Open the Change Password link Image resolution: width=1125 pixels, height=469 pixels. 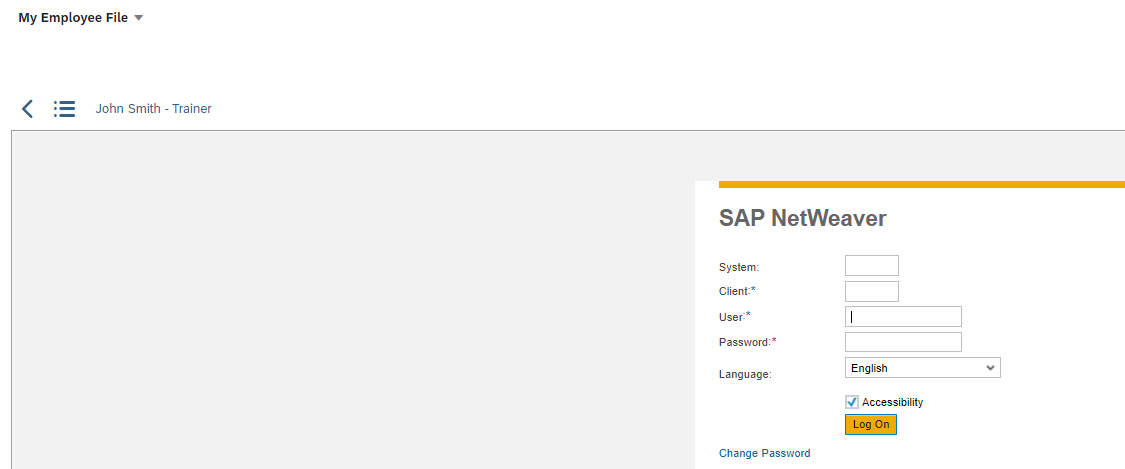point(765,453)
